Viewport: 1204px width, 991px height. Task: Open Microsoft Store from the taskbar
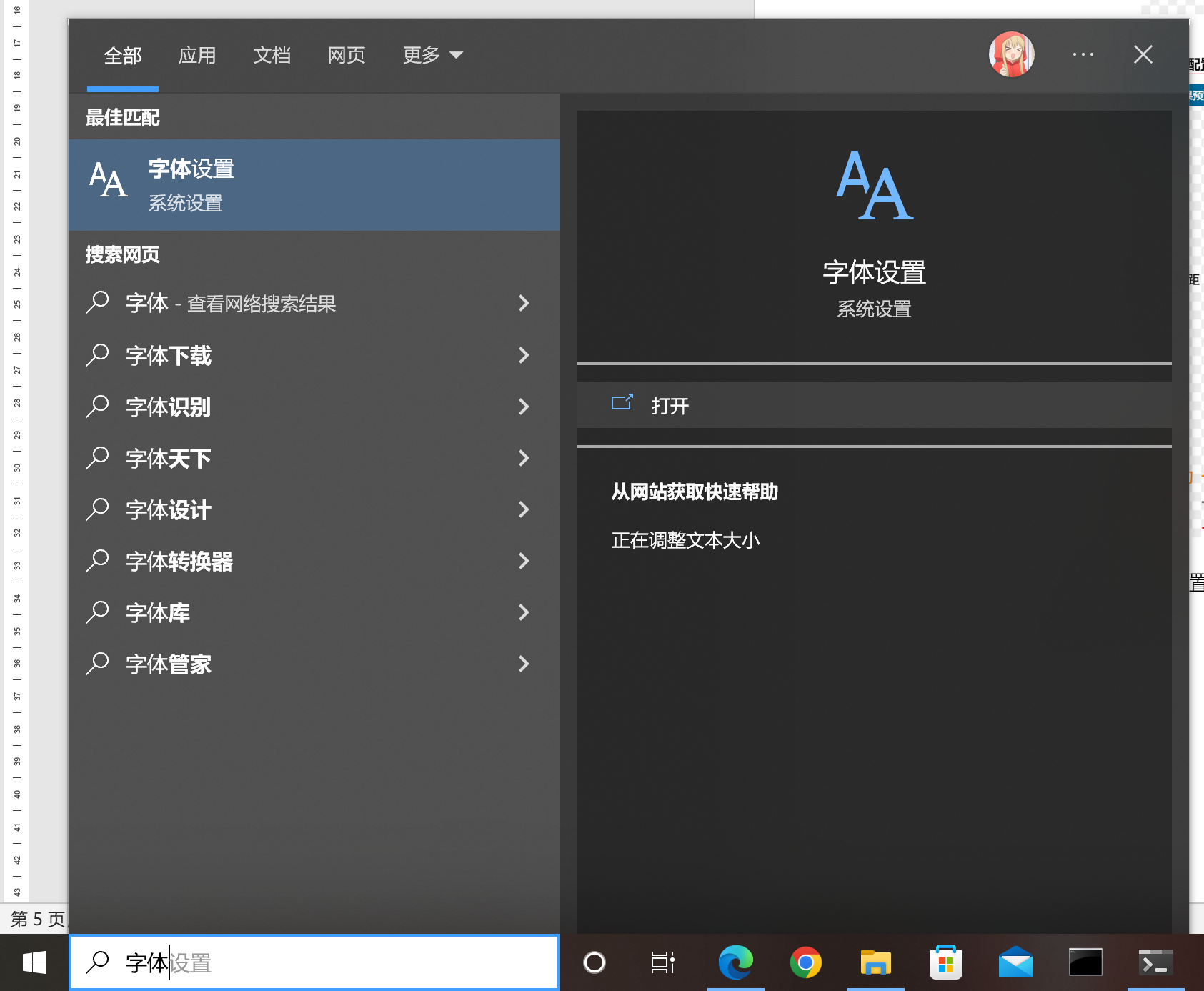click(x=945, y=962)
